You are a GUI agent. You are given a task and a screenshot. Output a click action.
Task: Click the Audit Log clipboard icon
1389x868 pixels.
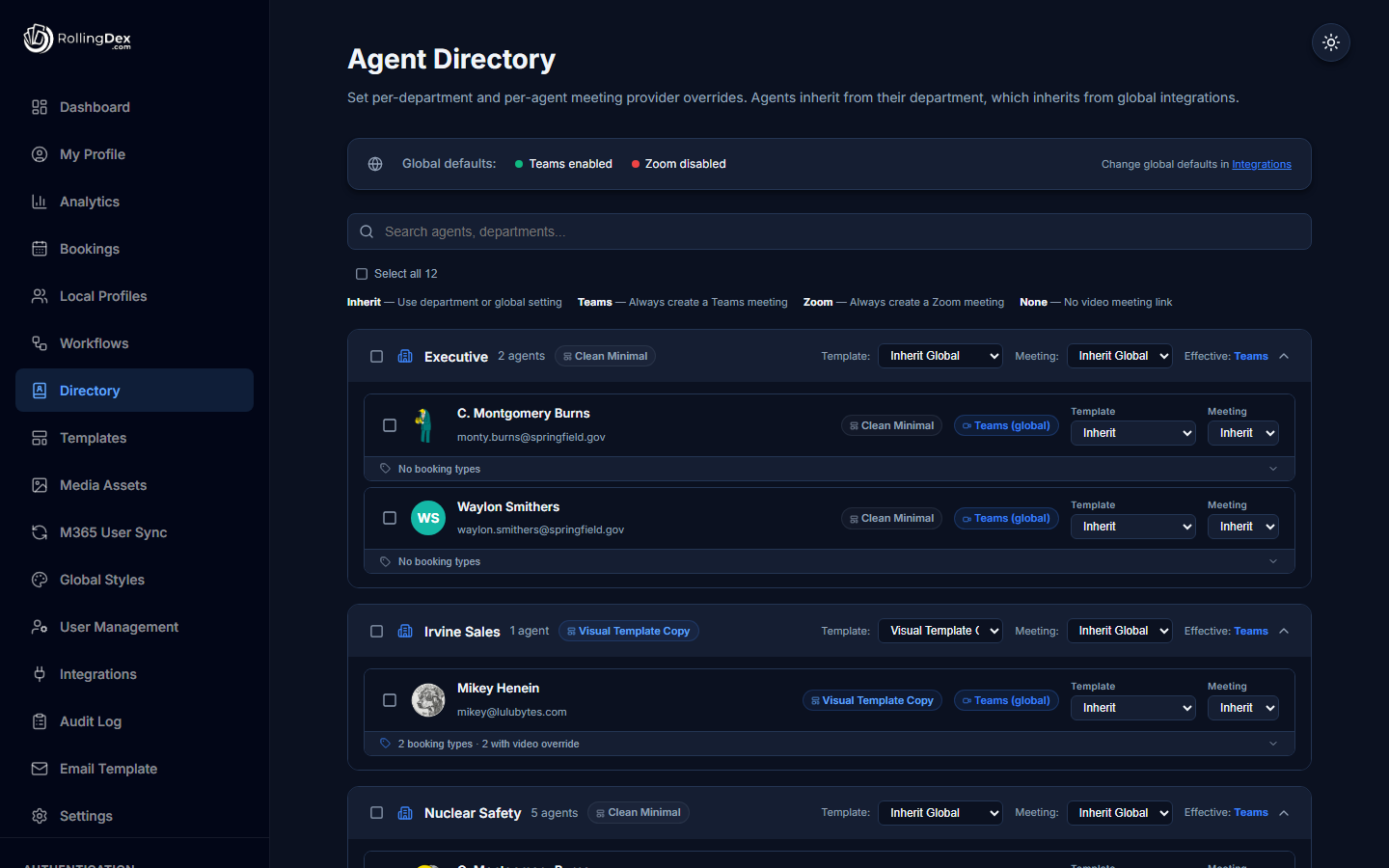pos(40,721)
